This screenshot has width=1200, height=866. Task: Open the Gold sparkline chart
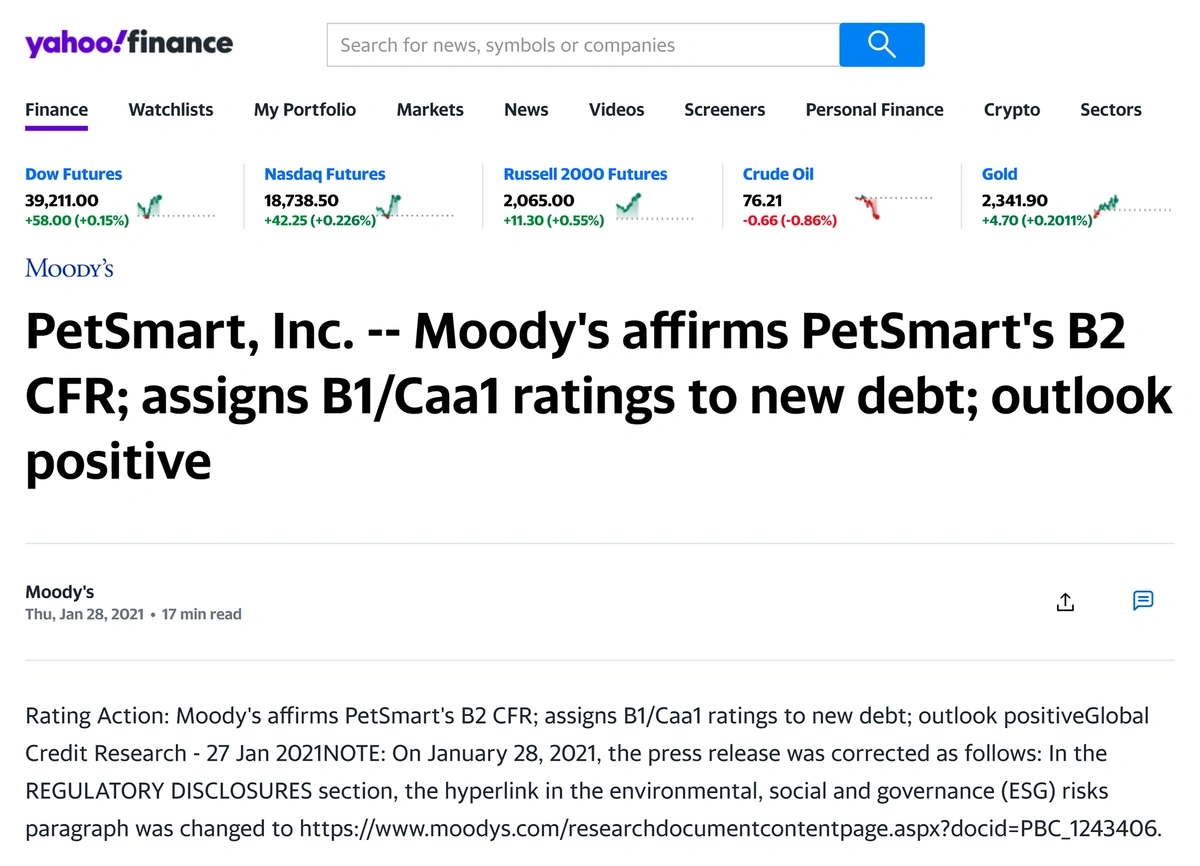tap(1132, 207)
